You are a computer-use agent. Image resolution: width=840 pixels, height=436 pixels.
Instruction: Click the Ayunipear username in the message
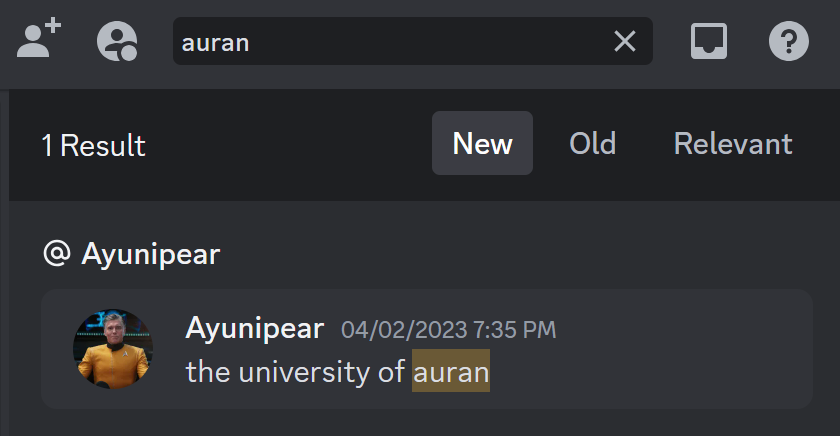coord(254,328)
